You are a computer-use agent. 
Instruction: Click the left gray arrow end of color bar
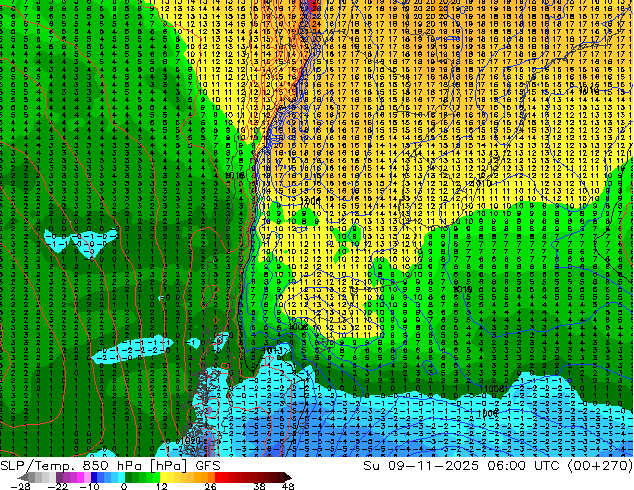[24, 477]
